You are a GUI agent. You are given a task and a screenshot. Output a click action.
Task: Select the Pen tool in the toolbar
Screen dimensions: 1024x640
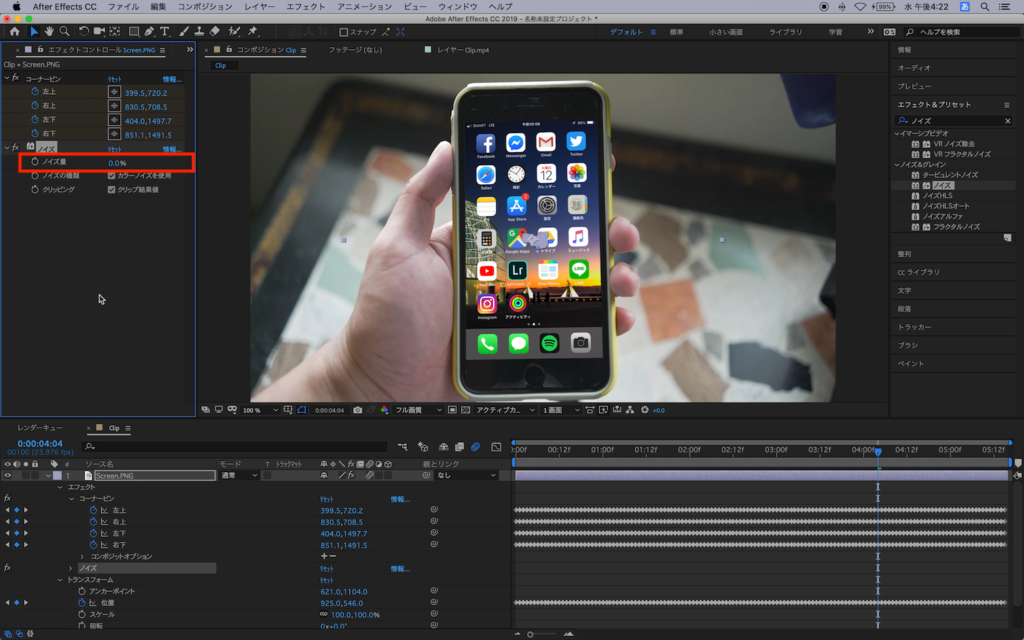(150, 32)
